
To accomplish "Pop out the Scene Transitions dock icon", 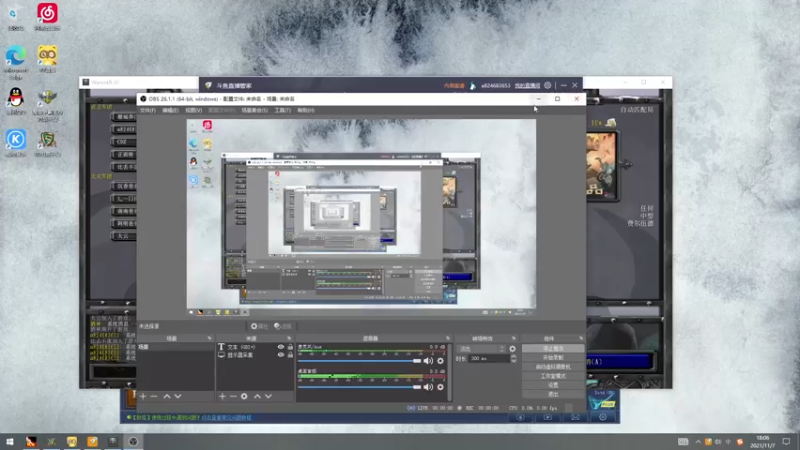I will point(514,338).
